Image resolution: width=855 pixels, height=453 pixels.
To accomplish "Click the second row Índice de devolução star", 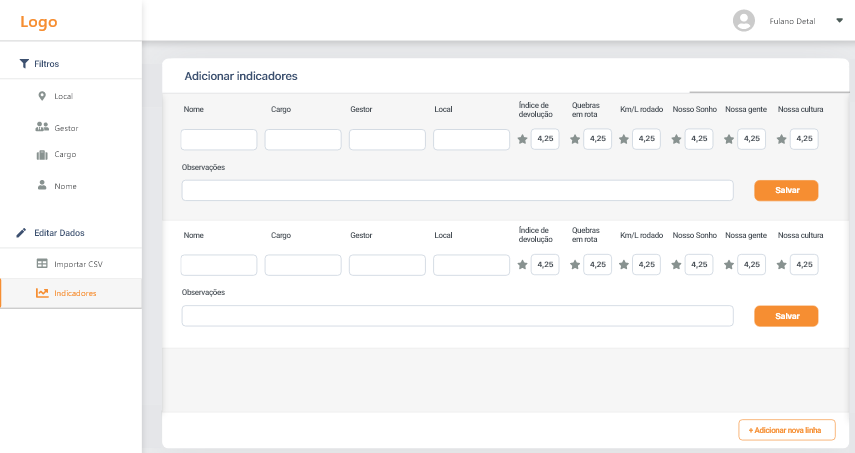I will pyautogui.click(x=522, y=264).
